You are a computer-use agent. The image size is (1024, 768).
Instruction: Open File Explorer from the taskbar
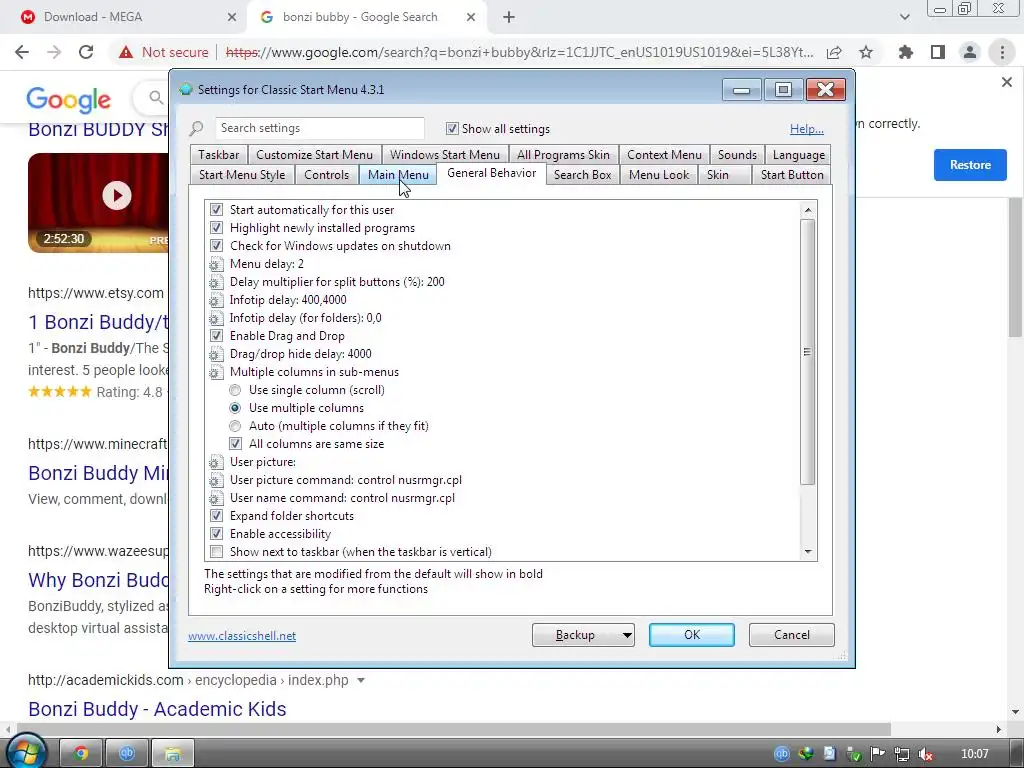(x=172, y=754)
